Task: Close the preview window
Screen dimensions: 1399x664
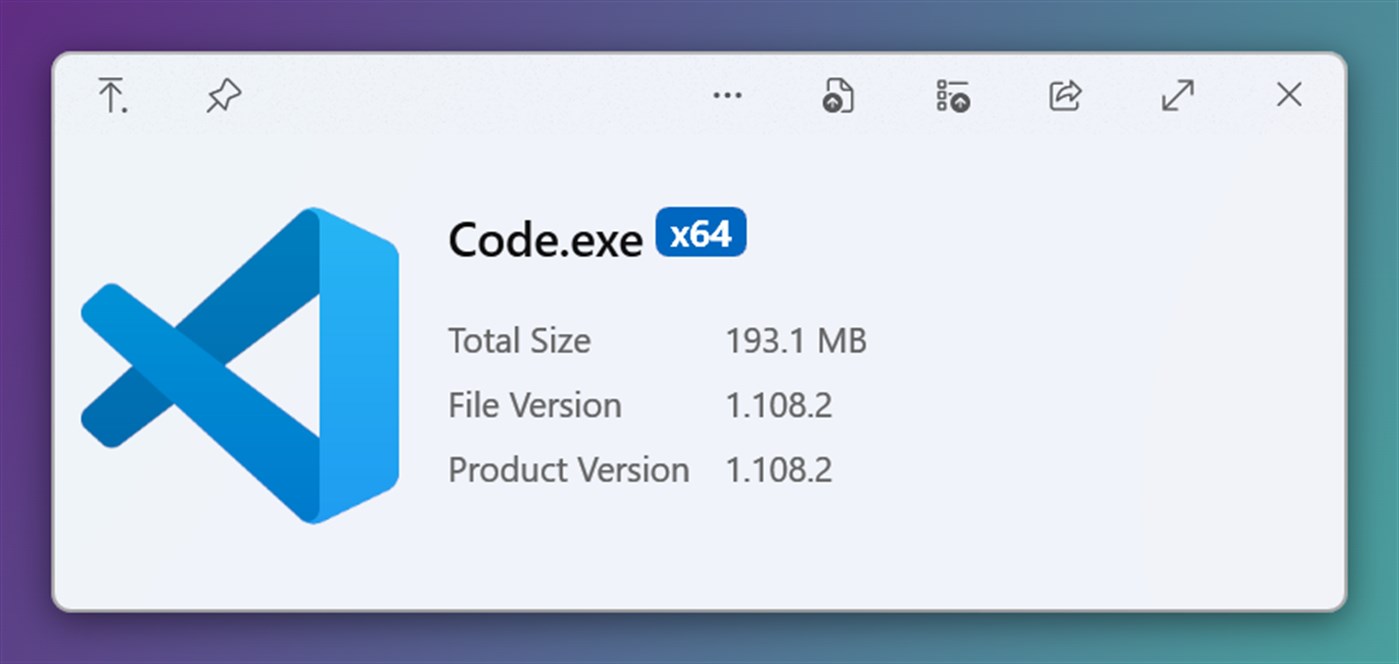Action: [1289, 96]
